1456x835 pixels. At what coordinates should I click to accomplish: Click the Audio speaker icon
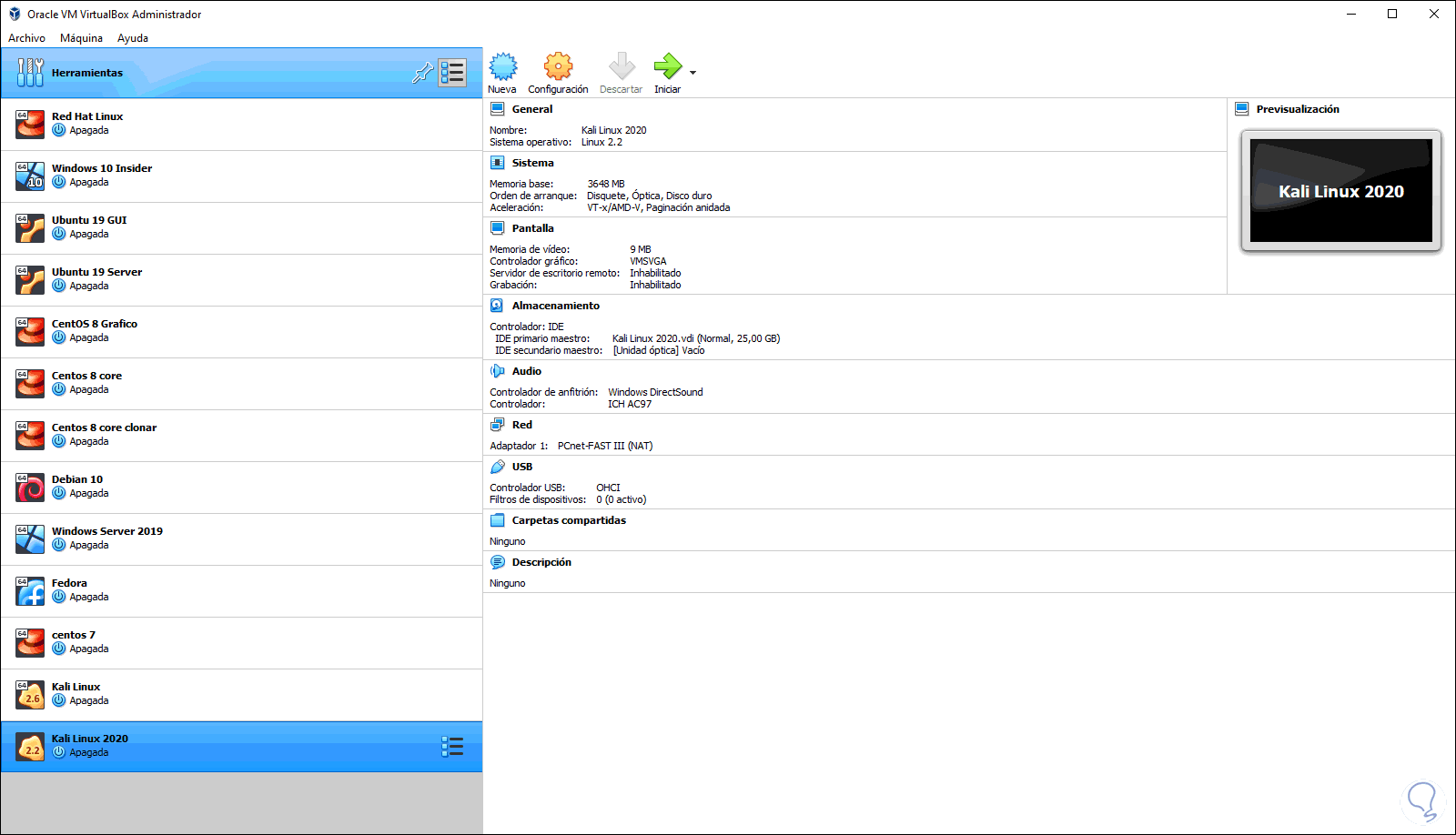(x=497, y=371)
